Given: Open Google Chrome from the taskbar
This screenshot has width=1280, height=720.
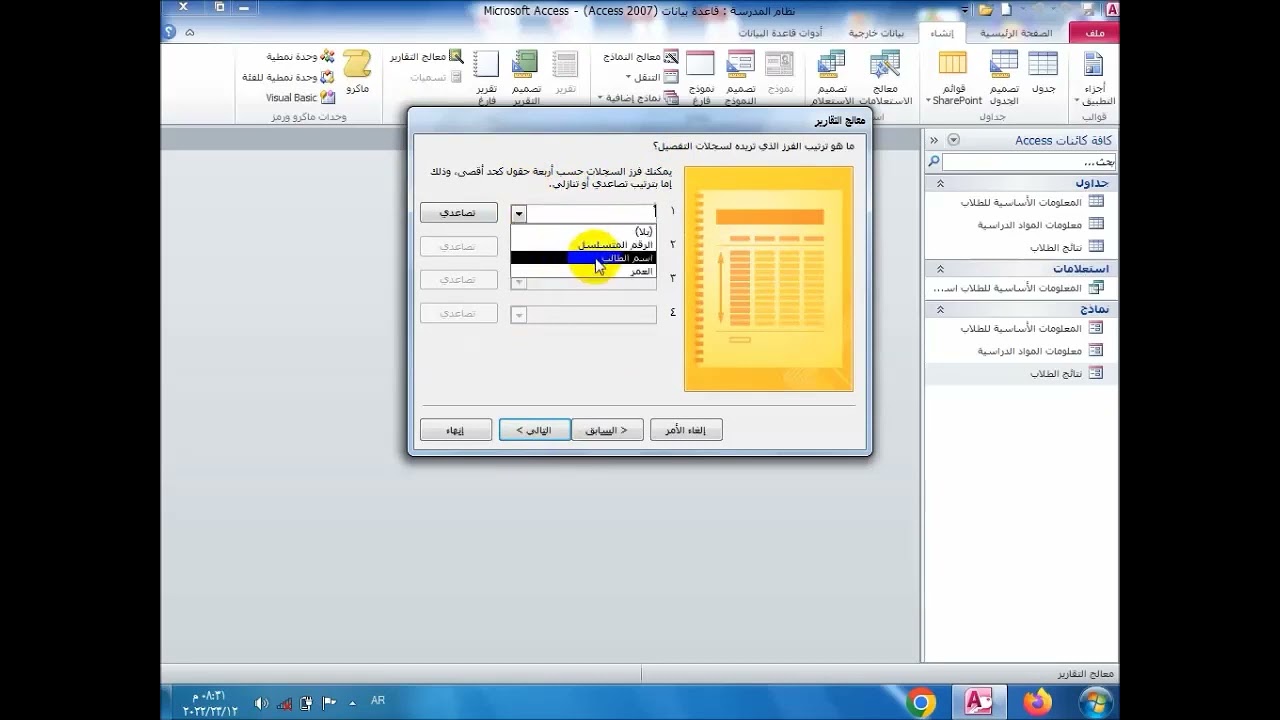Looking at the screenshot, I should coord(921,703).
